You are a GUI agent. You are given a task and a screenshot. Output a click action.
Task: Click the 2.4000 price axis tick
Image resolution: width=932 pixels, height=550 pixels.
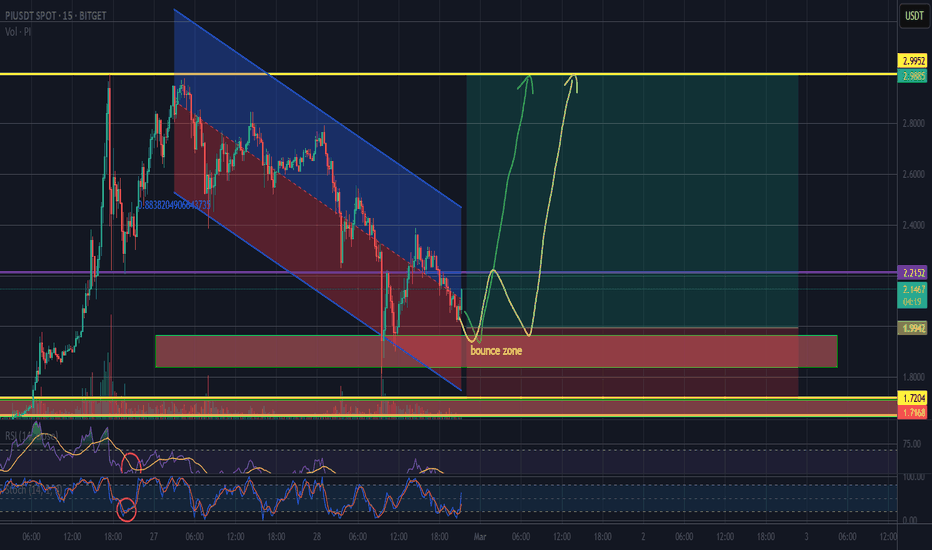(x=914, y=225)
